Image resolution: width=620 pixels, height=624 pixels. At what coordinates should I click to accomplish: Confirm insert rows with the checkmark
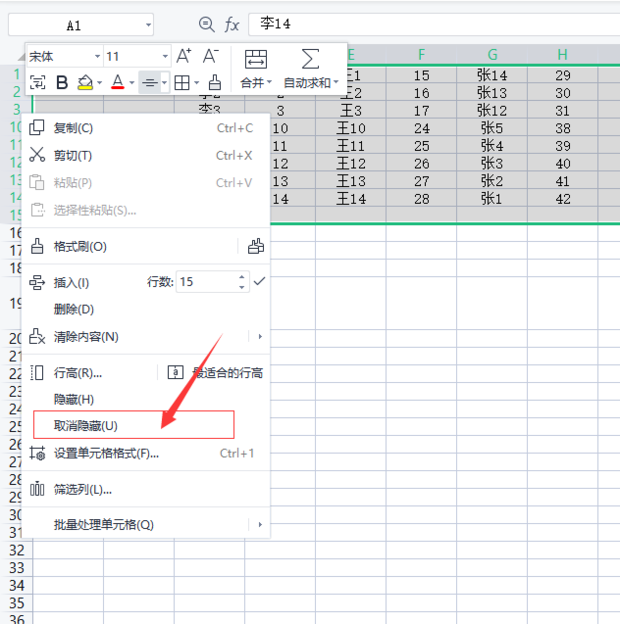[x=259, y=282]
